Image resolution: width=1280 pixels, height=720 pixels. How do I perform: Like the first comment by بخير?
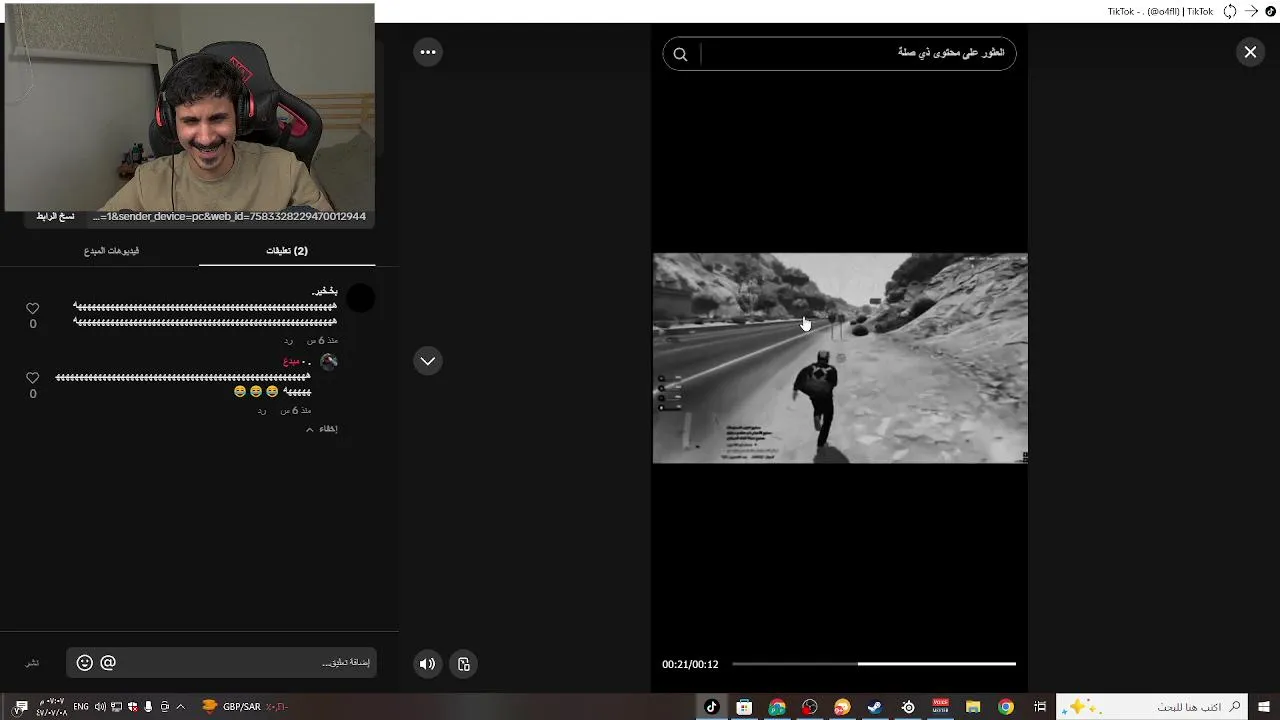click(x=33, y=309)
